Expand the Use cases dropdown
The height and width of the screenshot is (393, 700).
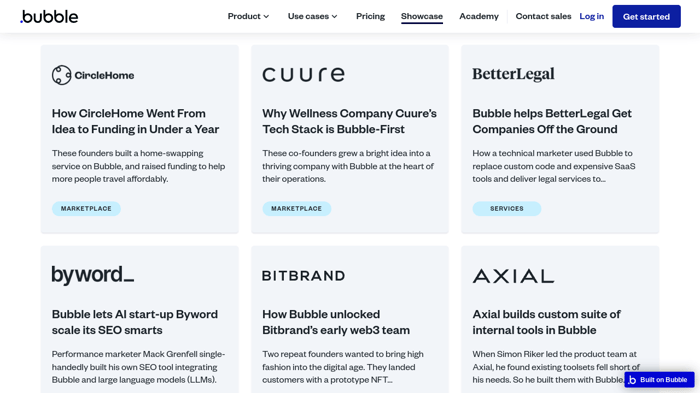(312, 17)
